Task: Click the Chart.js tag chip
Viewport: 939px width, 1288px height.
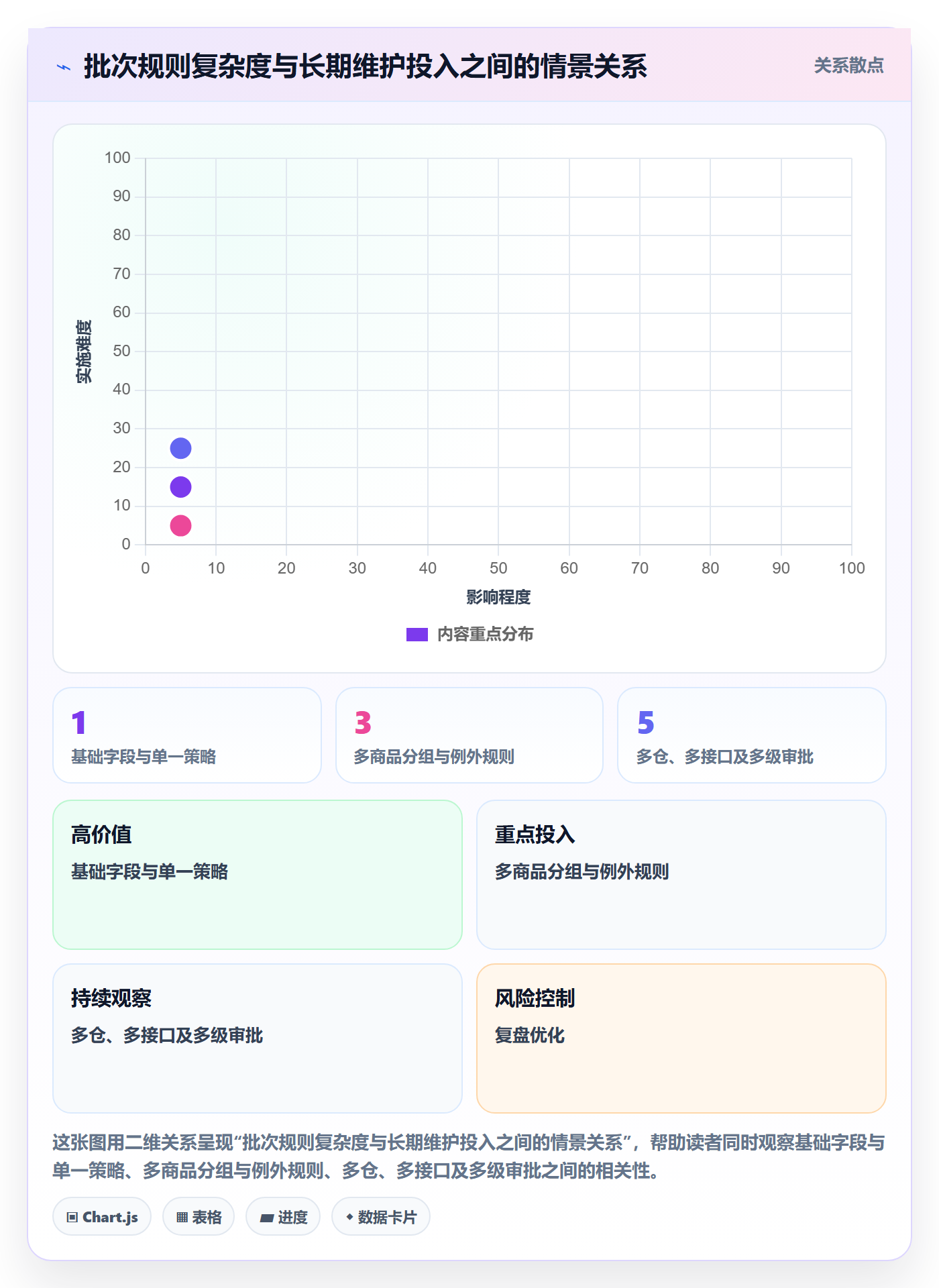Action: pos(102,1217)
